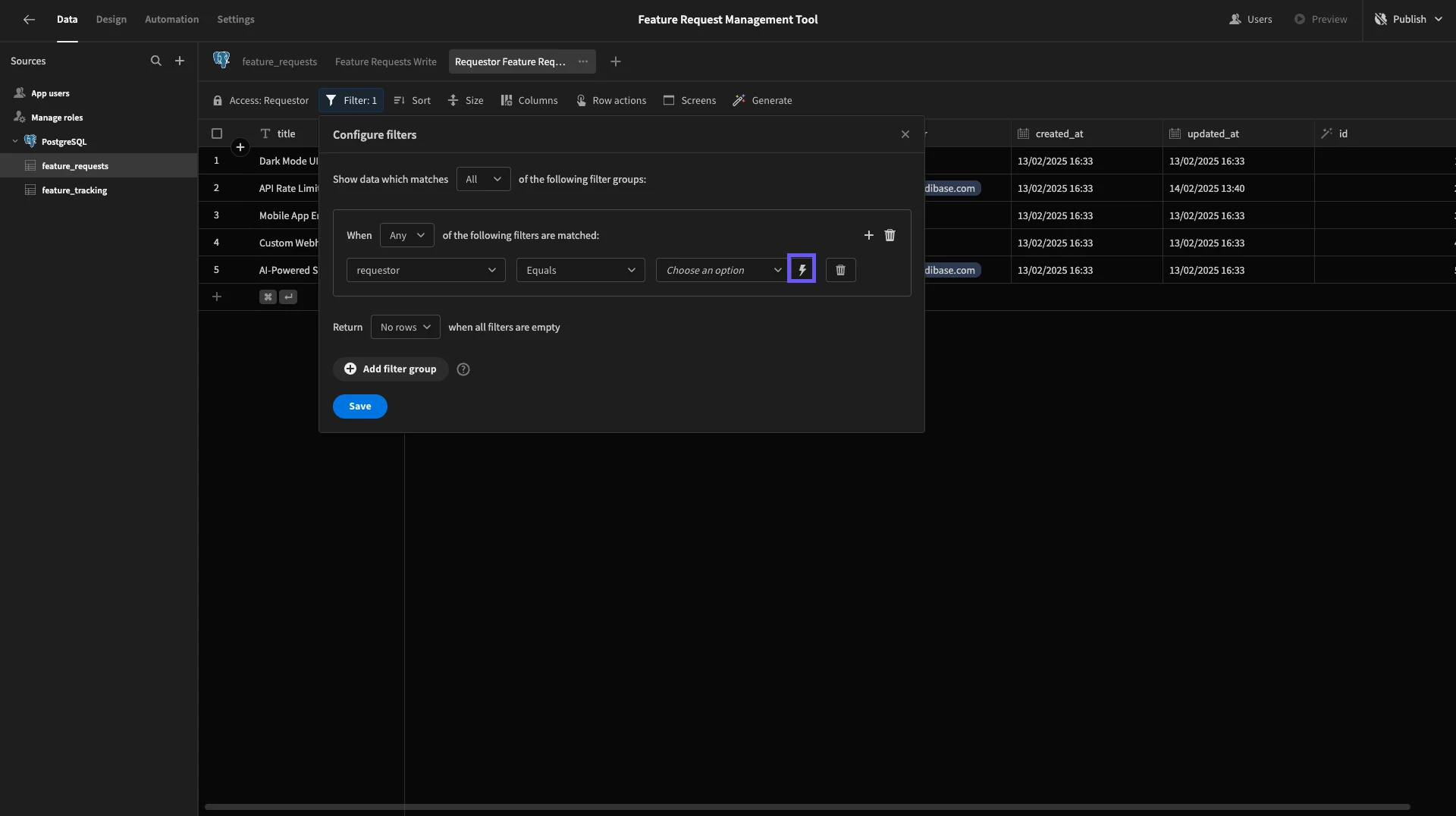Click the horizontal scrollbar at bottom
Screen dimensions: 1456x816
(807, 807)
